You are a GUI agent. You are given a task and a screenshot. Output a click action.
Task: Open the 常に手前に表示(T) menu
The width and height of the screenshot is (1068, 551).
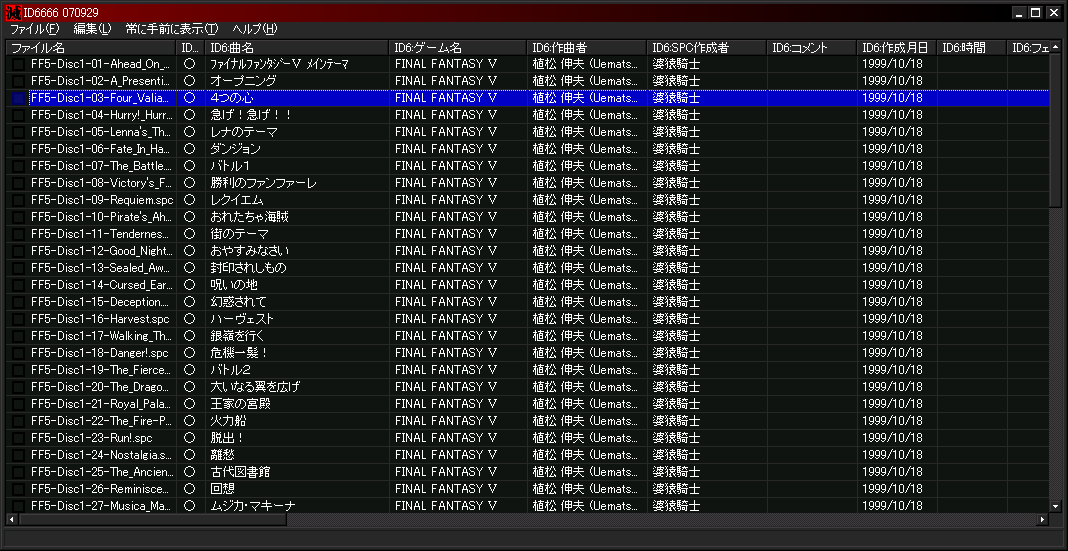[x=172, y=29]
